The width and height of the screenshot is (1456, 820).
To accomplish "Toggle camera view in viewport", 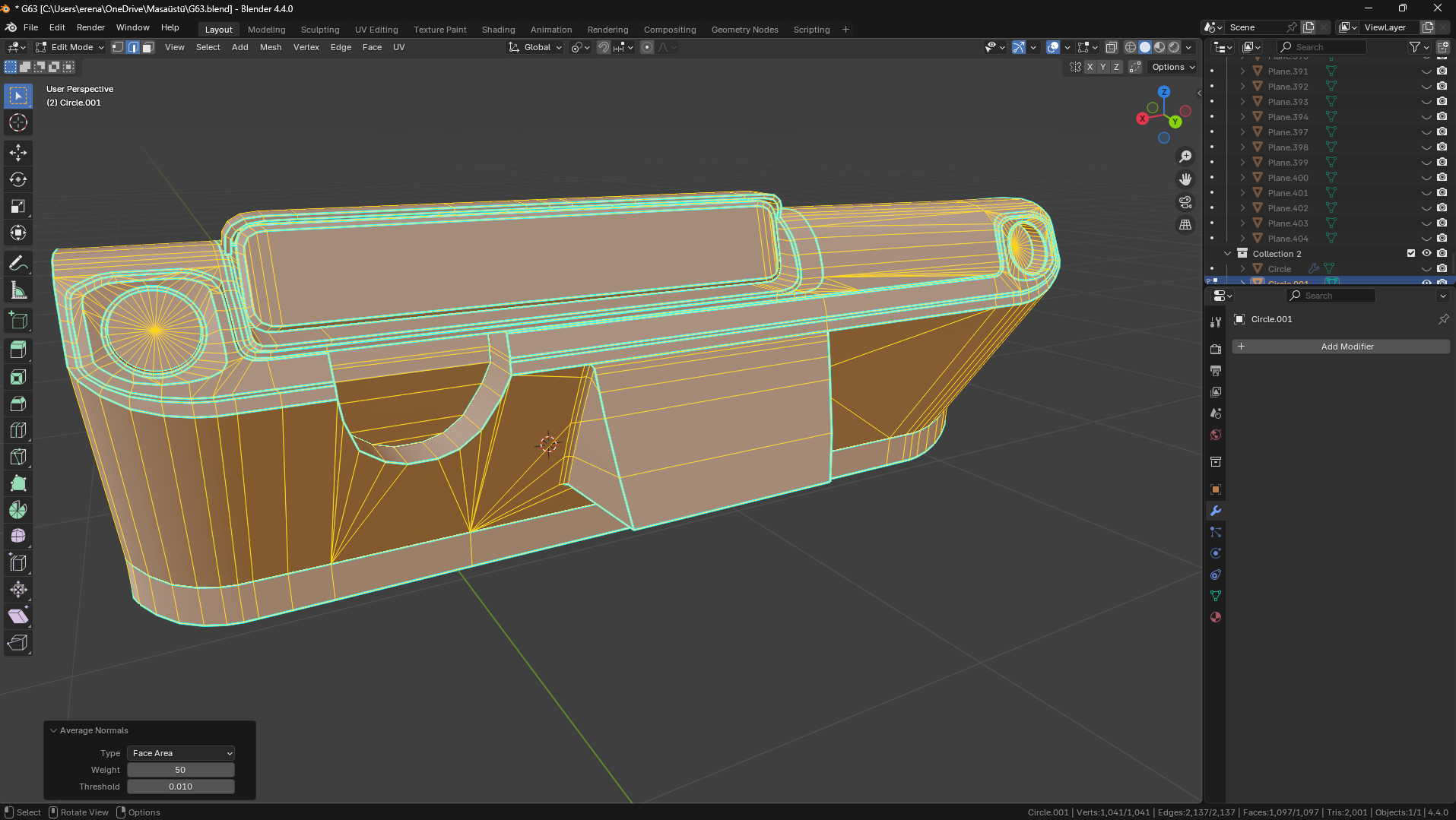I will pyautogui.click(x=1185, y=202).
